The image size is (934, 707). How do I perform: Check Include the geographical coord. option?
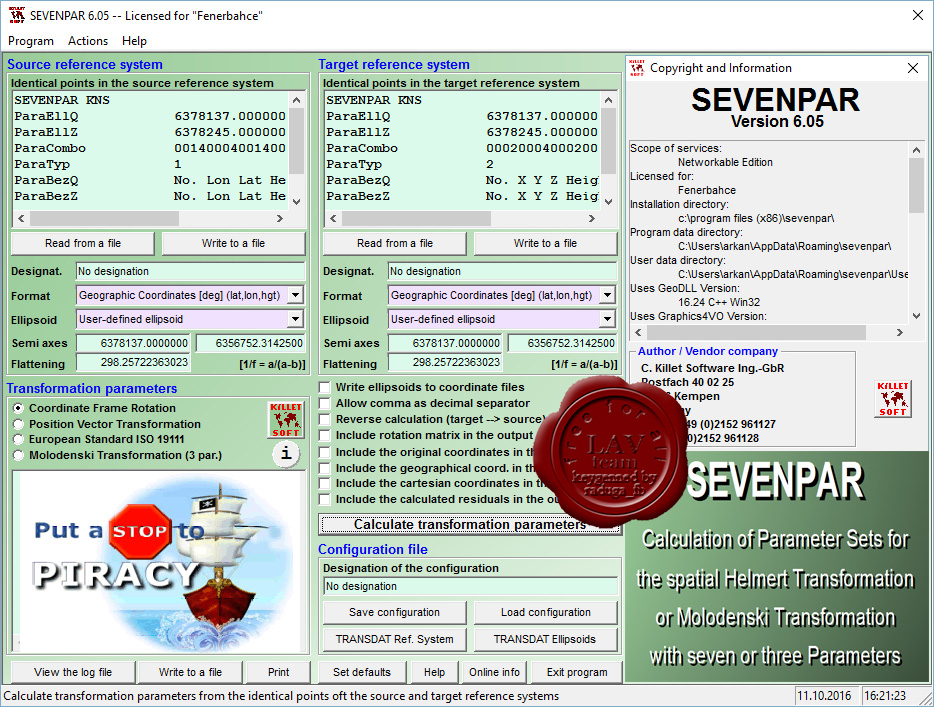(325, 468)
